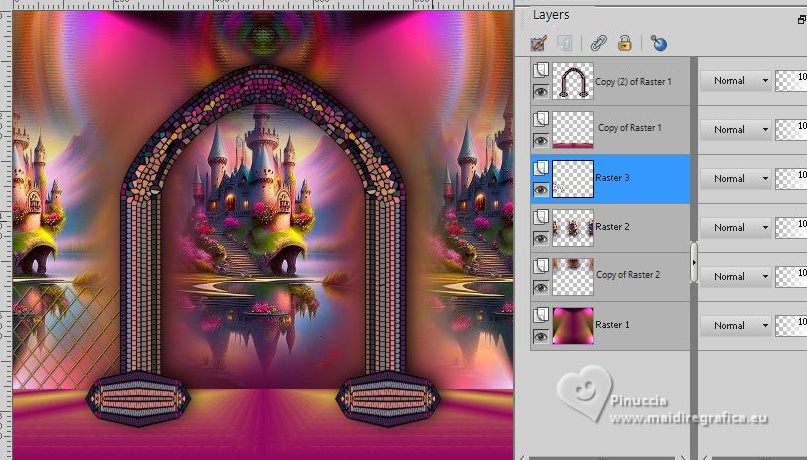Click the Edit Selection brush icon
Screen dimensions: 807x460
pyautogui.click(x=539, y=43)
